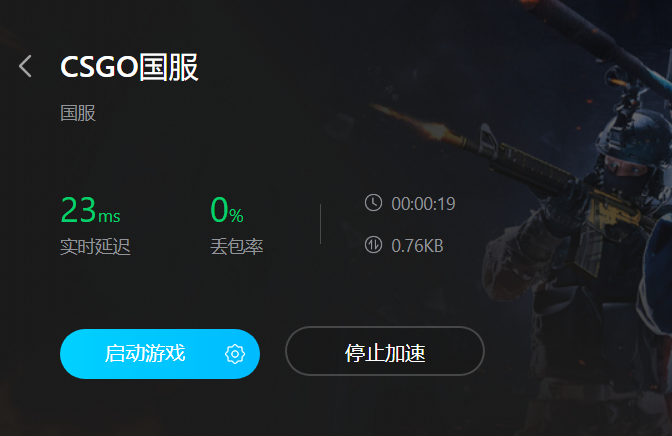Click the 0.76KB traffic readout
The height and width of the screenshot is (436, 672).
pyautogui.click(x=417, y=246)
